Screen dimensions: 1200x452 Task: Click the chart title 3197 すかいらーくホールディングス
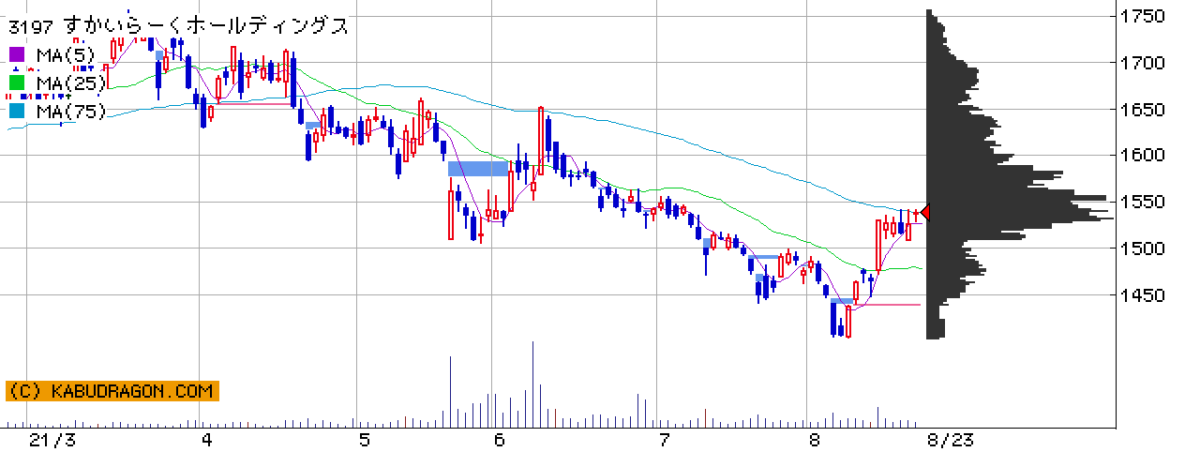[x=178, y=26]
